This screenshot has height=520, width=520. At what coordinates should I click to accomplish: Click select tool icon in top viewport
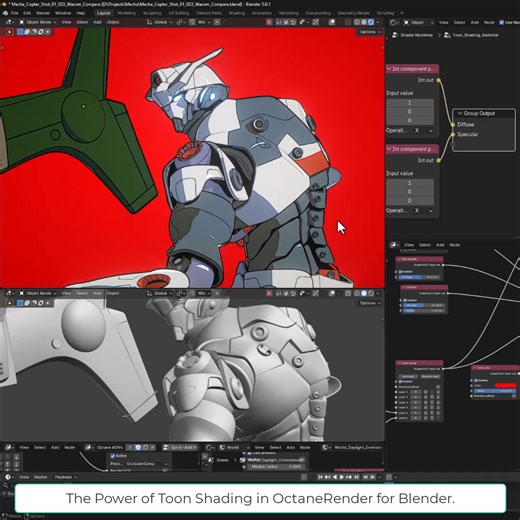(10, 32)
